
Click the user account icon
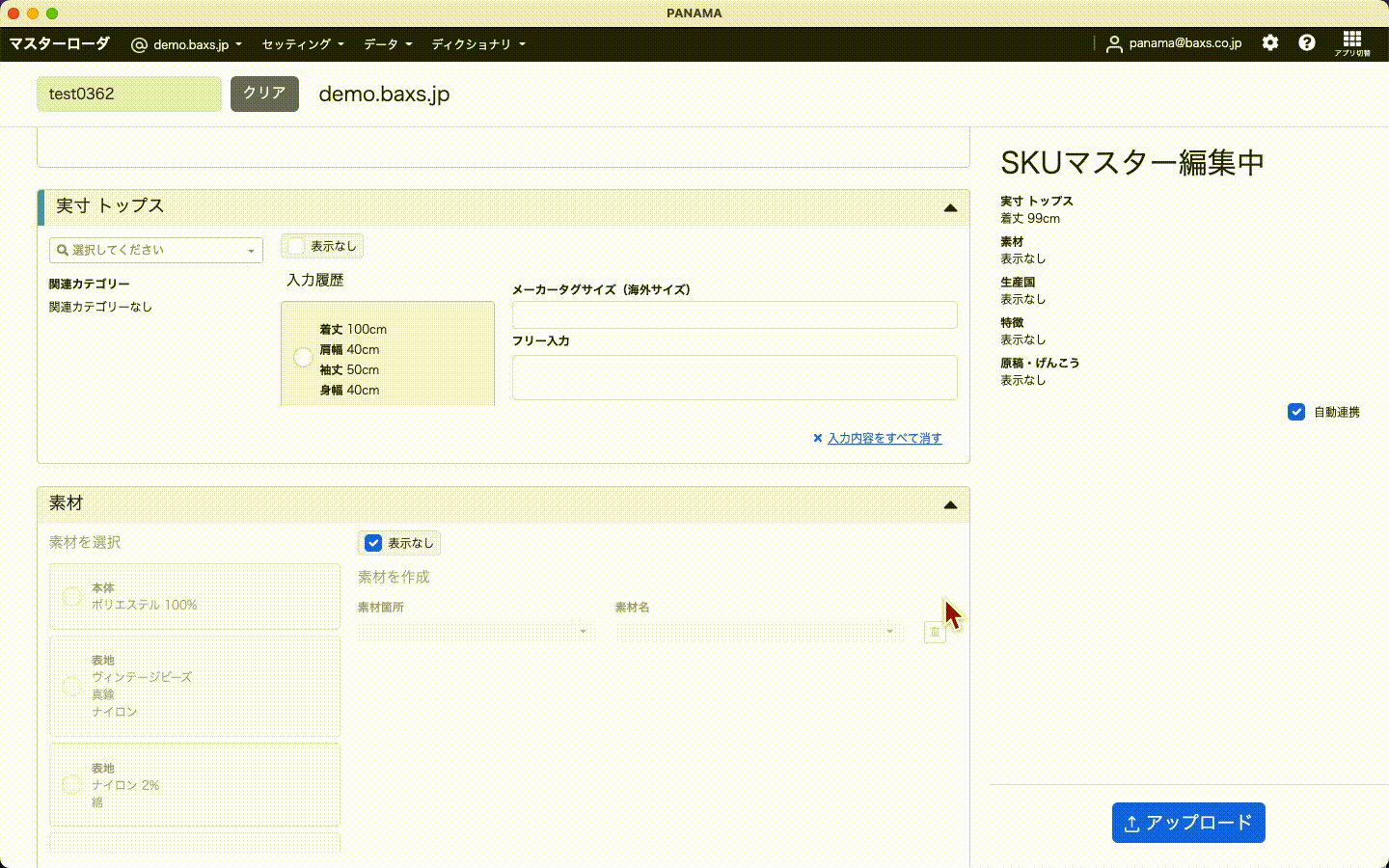1114,43
